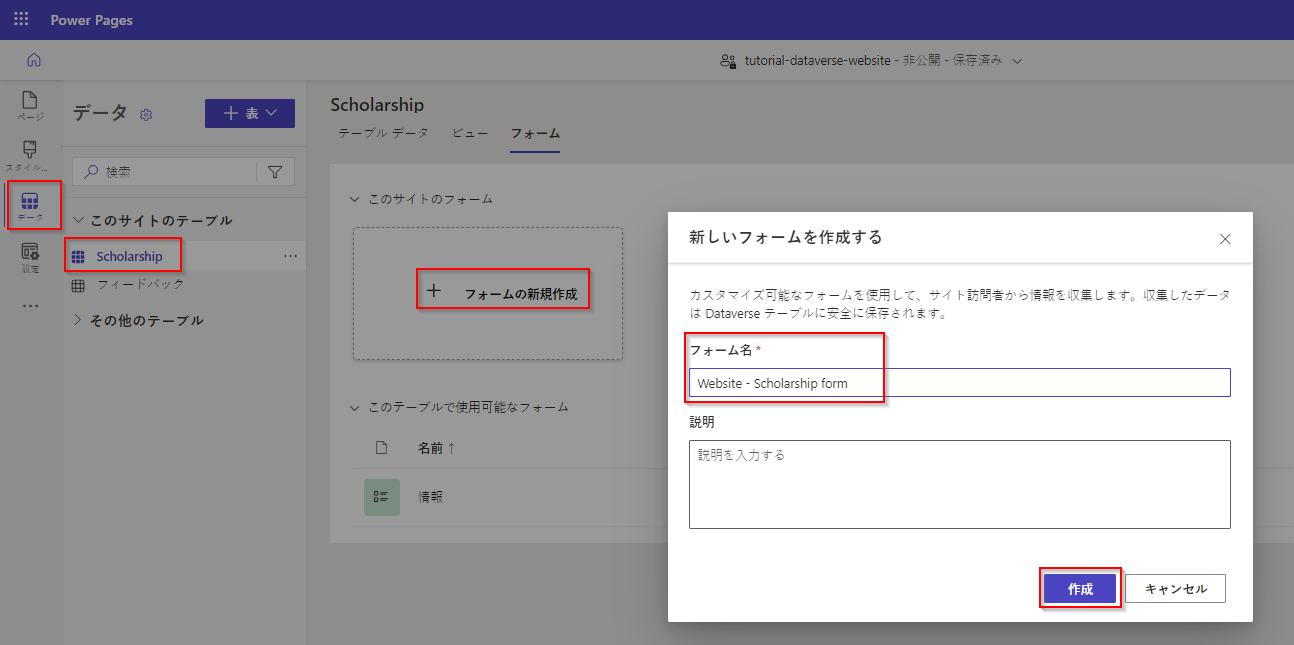This screenshot has width=1294, height=645.
Task: Open the filter icon beside the search box
Action: [275, 171]
